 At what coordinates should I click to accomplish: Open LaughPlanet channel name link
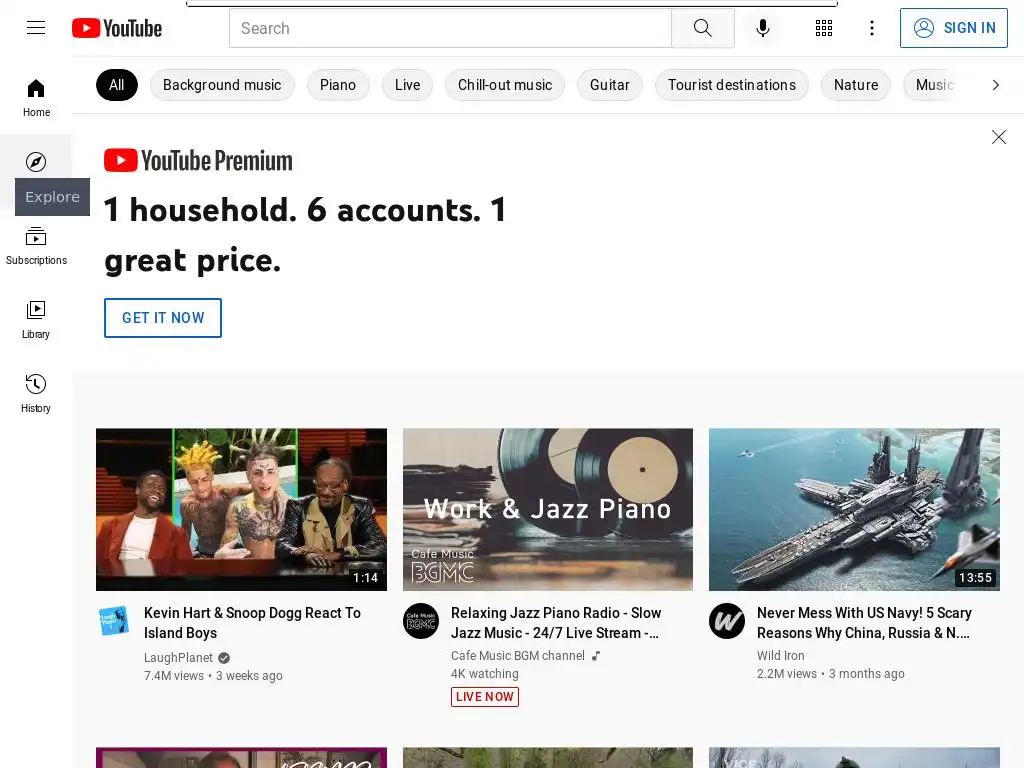178,658
